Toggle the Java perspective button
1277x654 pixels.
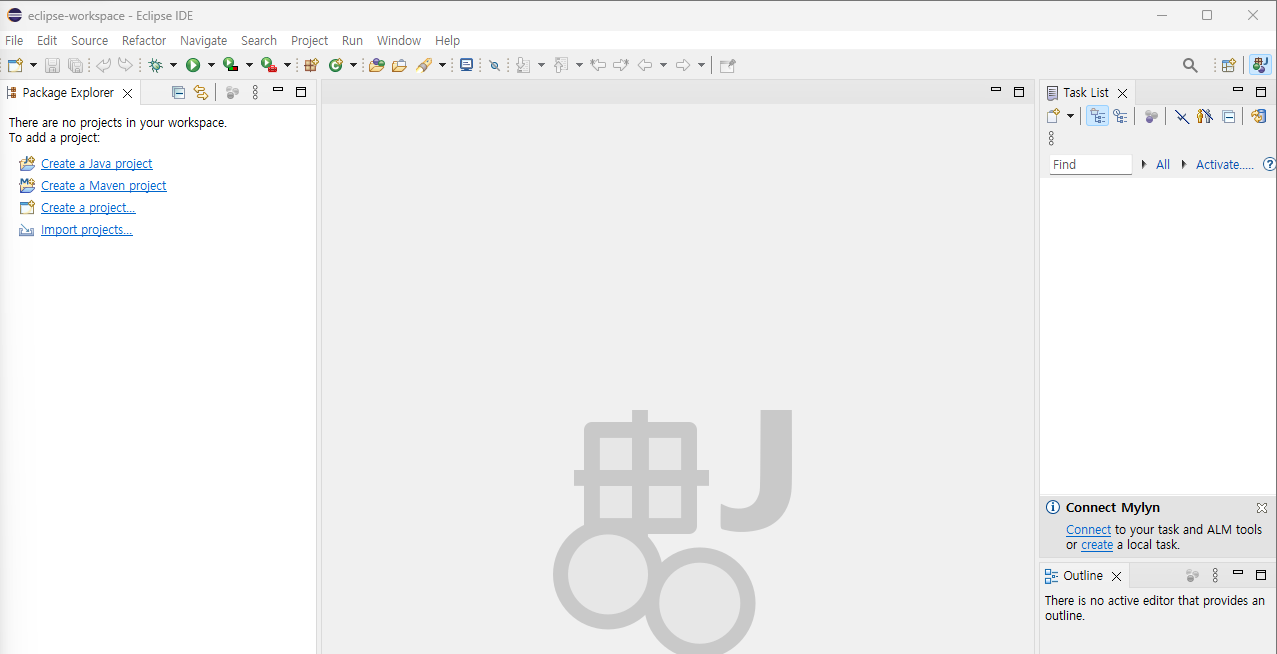point(1260,65)
